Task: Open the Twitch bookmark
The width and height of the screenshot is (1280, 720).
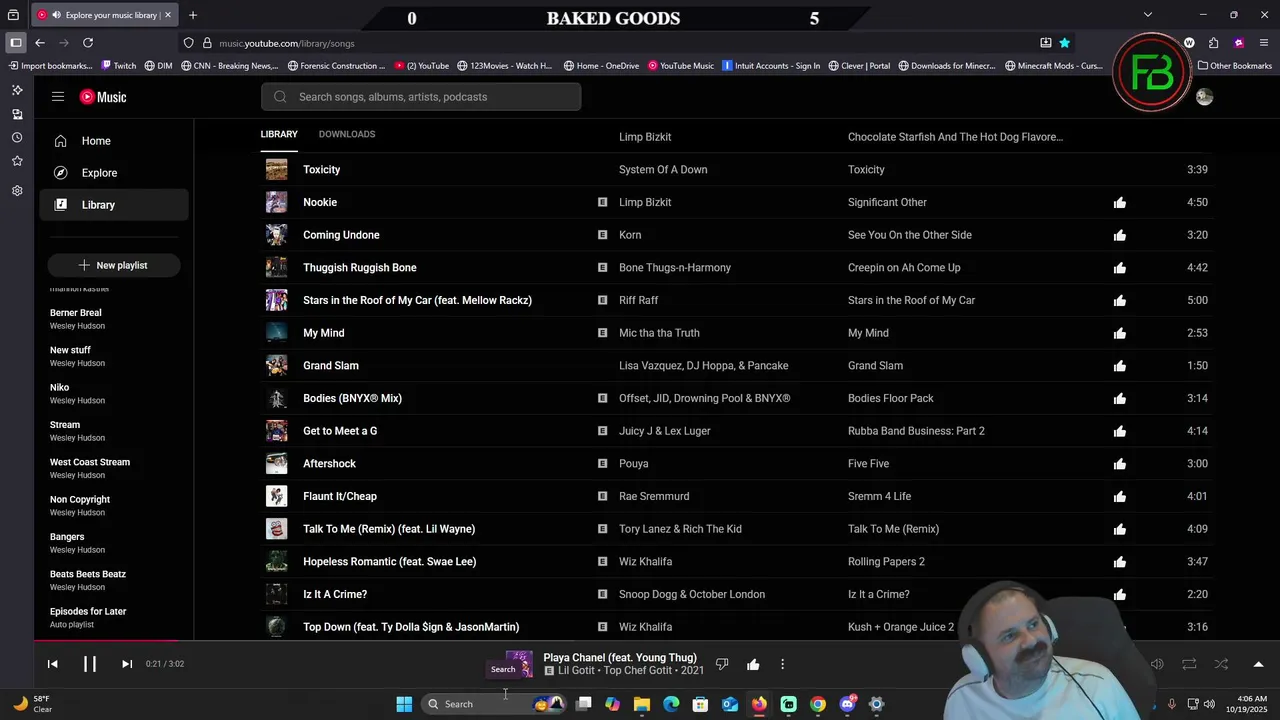Action: tap(119, 66)
